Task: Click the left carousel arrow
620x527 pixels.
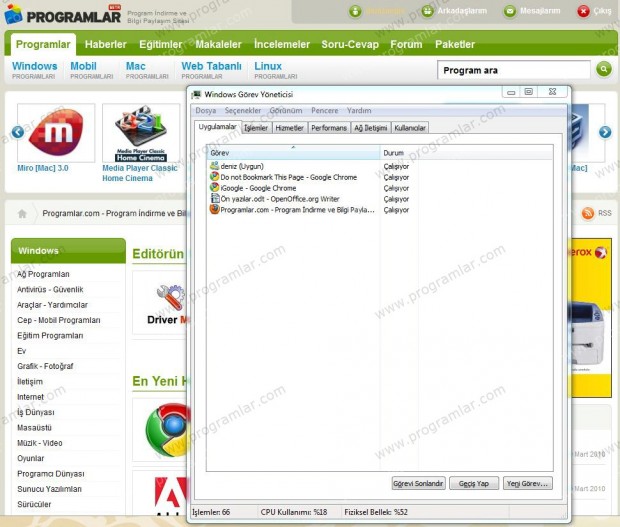Action: 18,132
